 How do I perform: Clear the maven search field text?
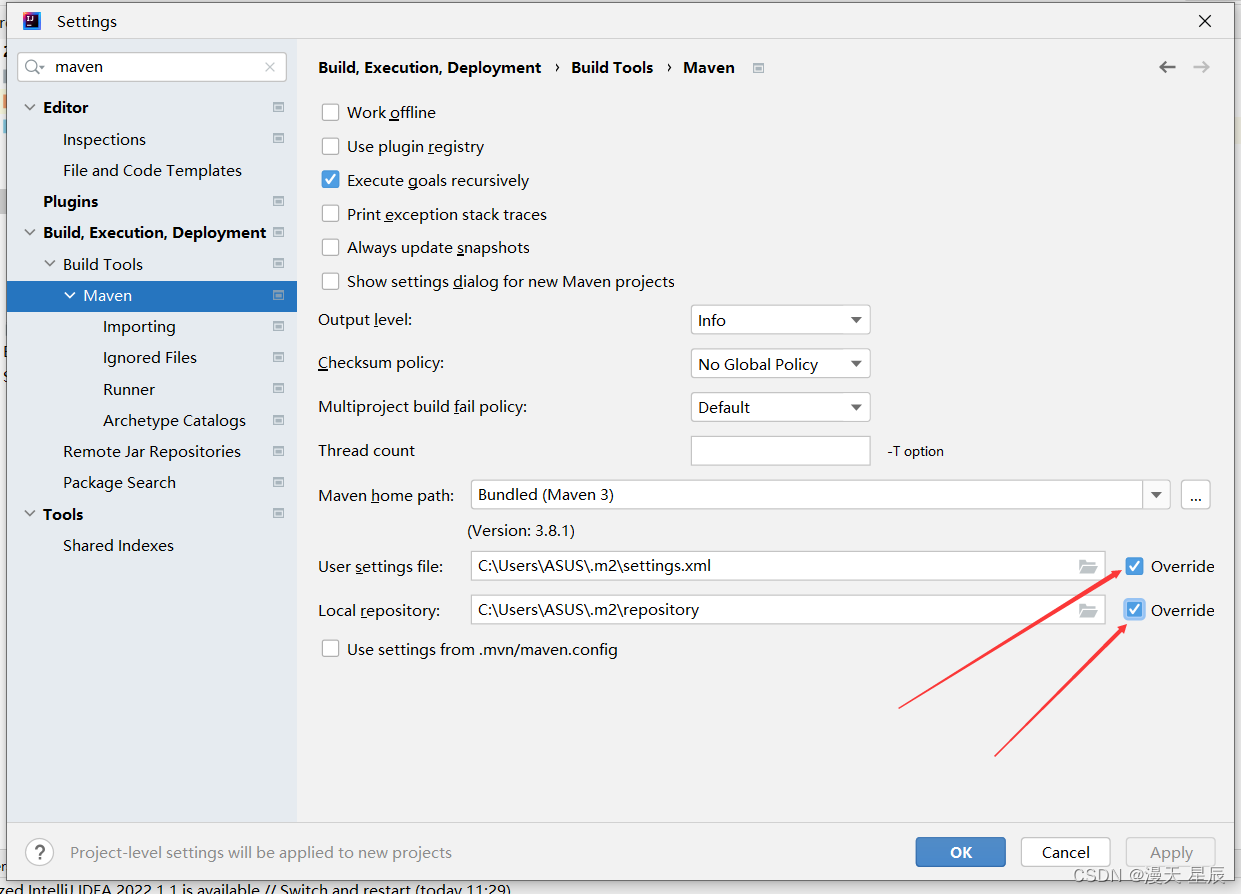tap(270, 67)
